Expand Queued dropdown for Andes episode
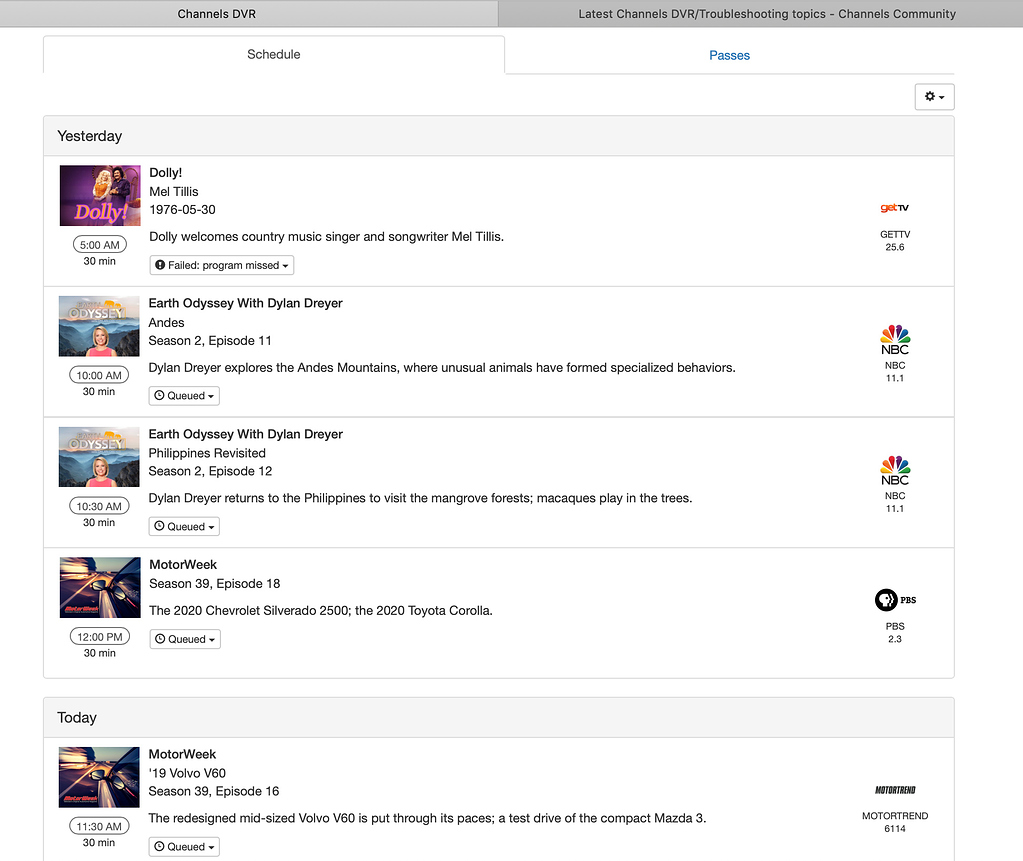The height and width of the screenshot is (861, 1023). click(x=185, y=396)
